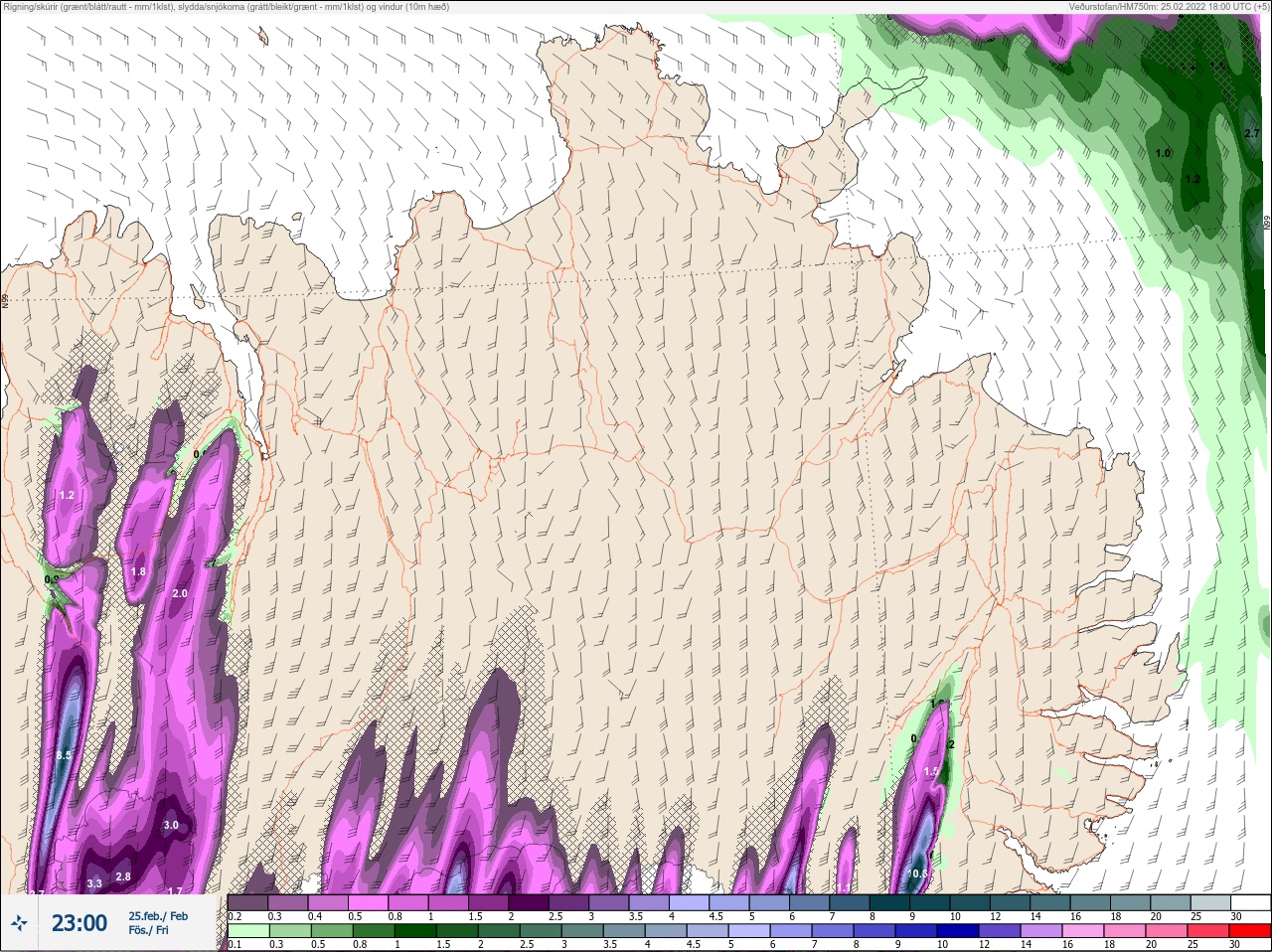Screen dimensions: 1272x952
Task: Click the '25.feb./ Feb' date label
Action: pyautogui.click(x=158, y=915)
